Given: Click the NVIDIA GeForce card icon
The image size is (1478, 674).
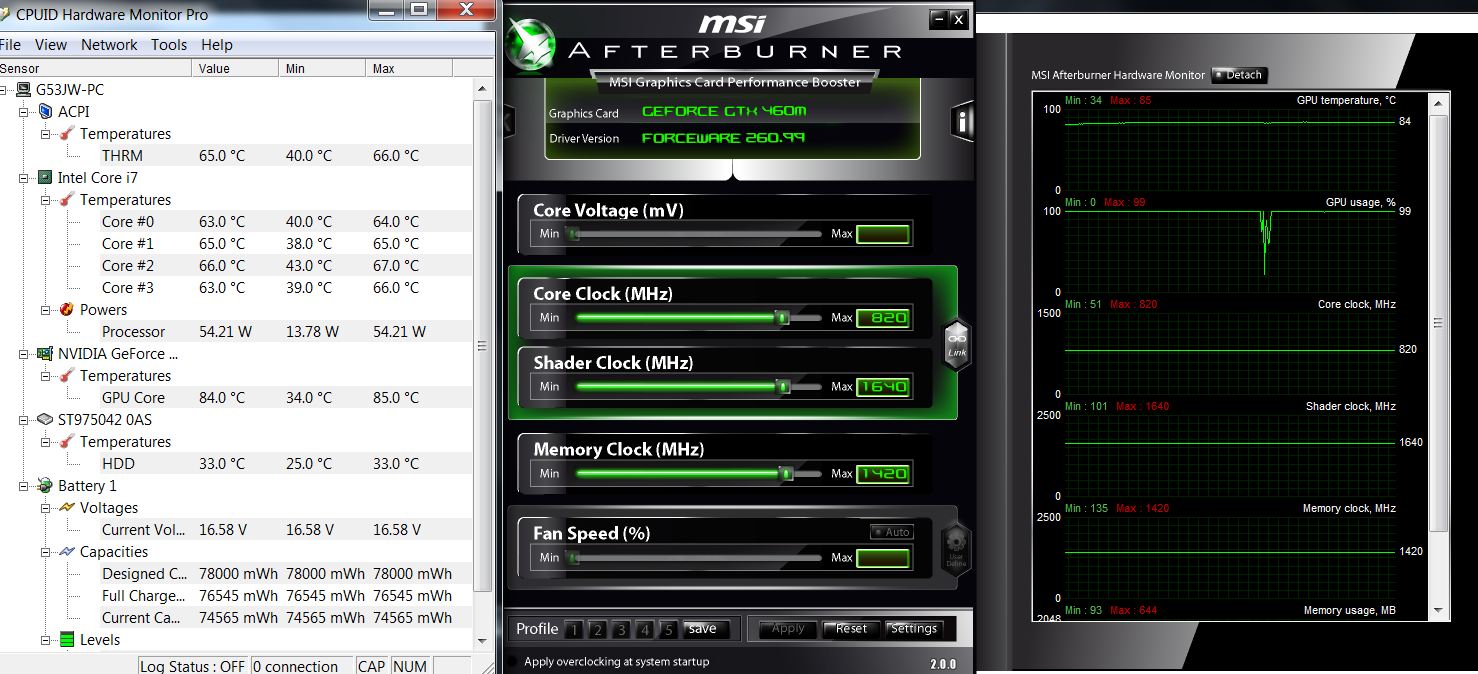Looking at the screenshot, I should point(44,354).
